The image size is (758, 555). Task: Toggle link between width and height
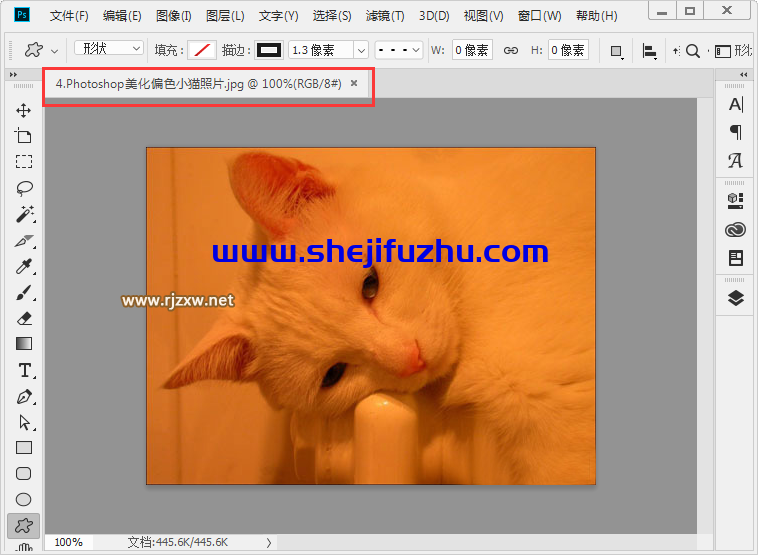tap(511, 50)
